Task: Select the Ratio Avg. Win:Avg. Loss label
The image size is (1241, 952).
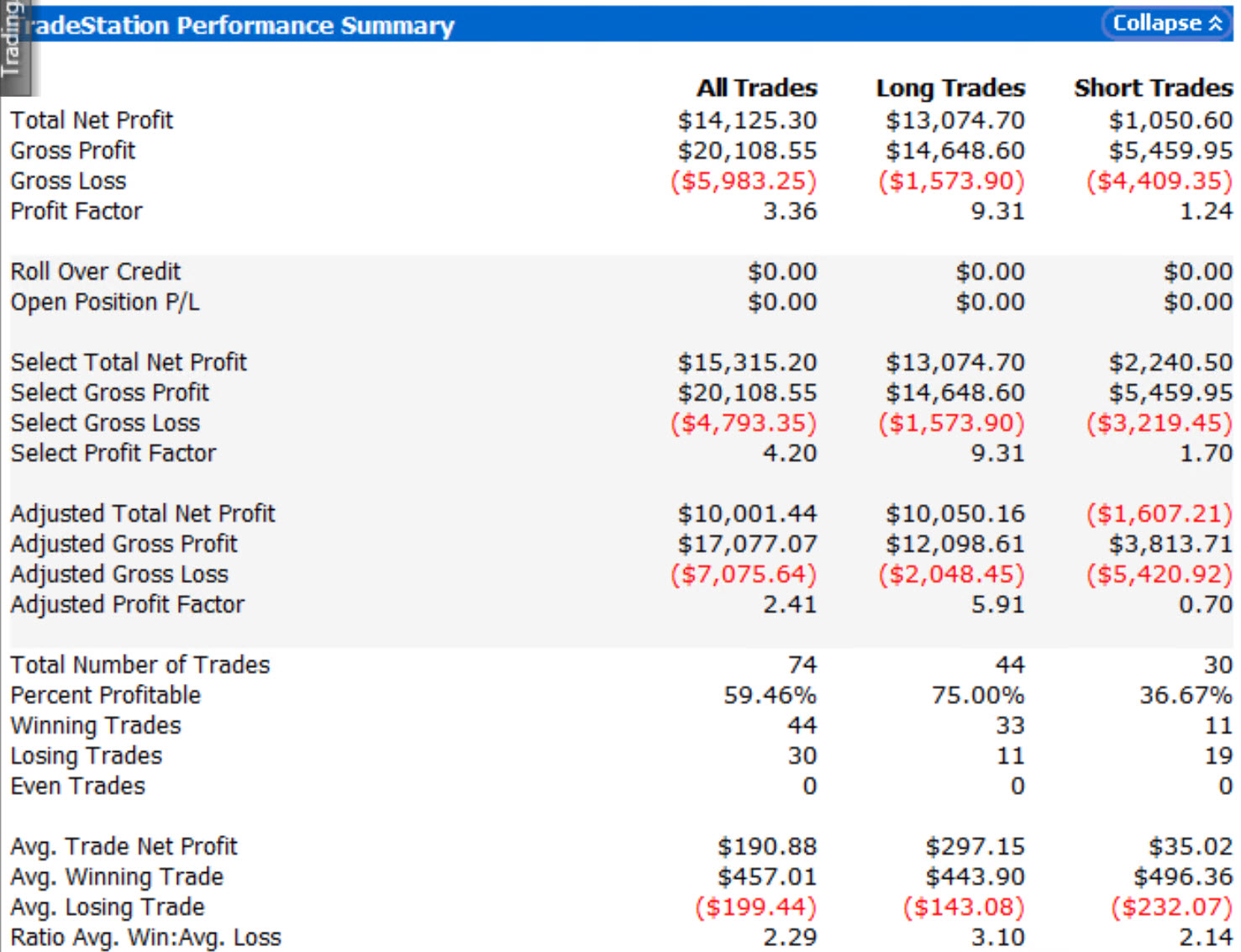Action: tap(145, 937)
